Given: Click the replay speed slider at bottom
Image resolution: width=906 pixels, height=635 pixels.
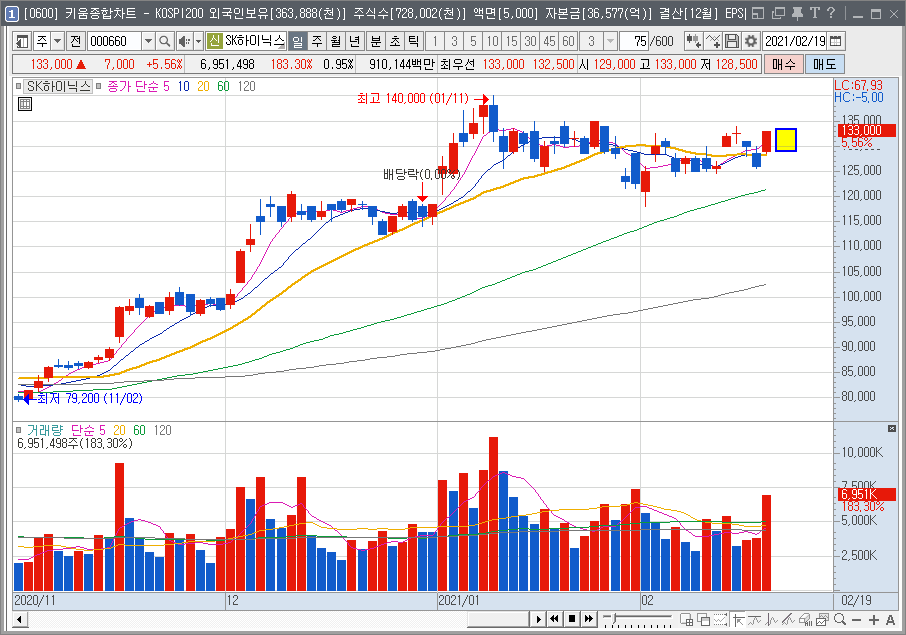Looking at the screenshot, I should click(x=637, y=619).
